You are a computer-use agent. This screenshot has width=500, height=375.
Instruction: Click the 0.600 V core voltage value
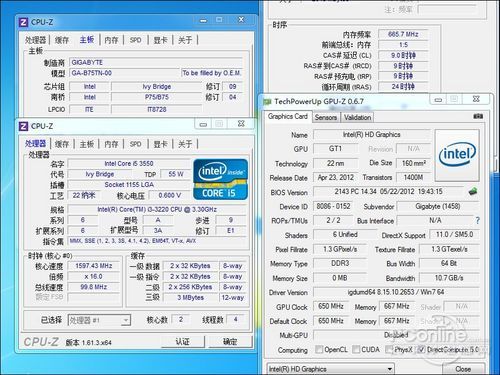click(169, 195)
